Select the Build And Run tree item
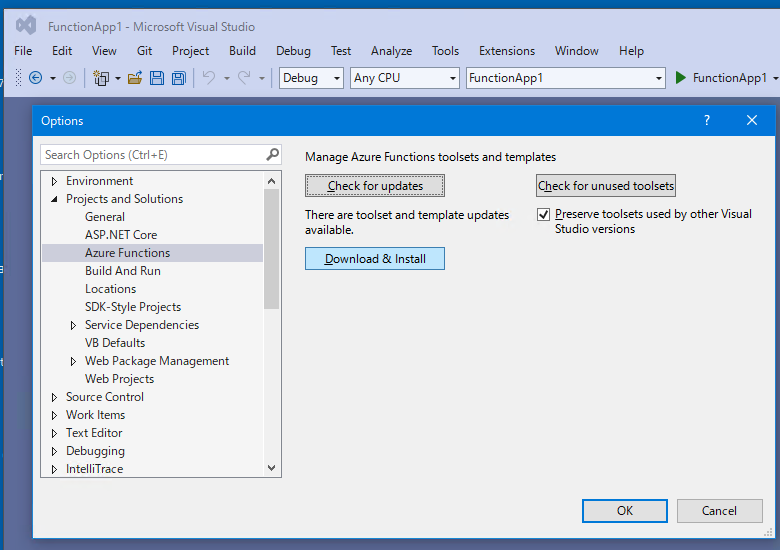780x550 pixels. pyautogui.click(x=122, y=271)
